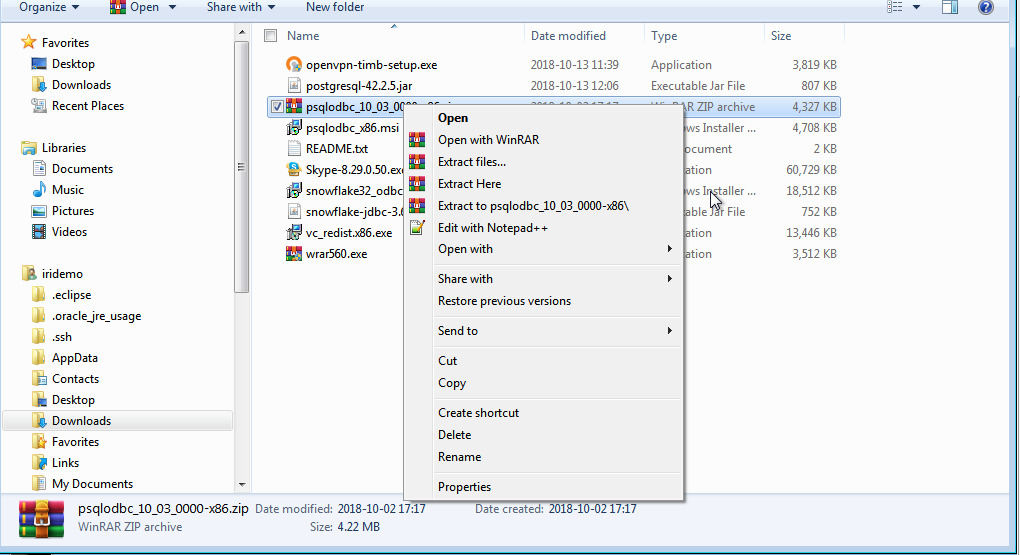Click the snowflake-jdbc jar file icon
The height and width of the screenshot is (555, 1020).
point(294,211)
